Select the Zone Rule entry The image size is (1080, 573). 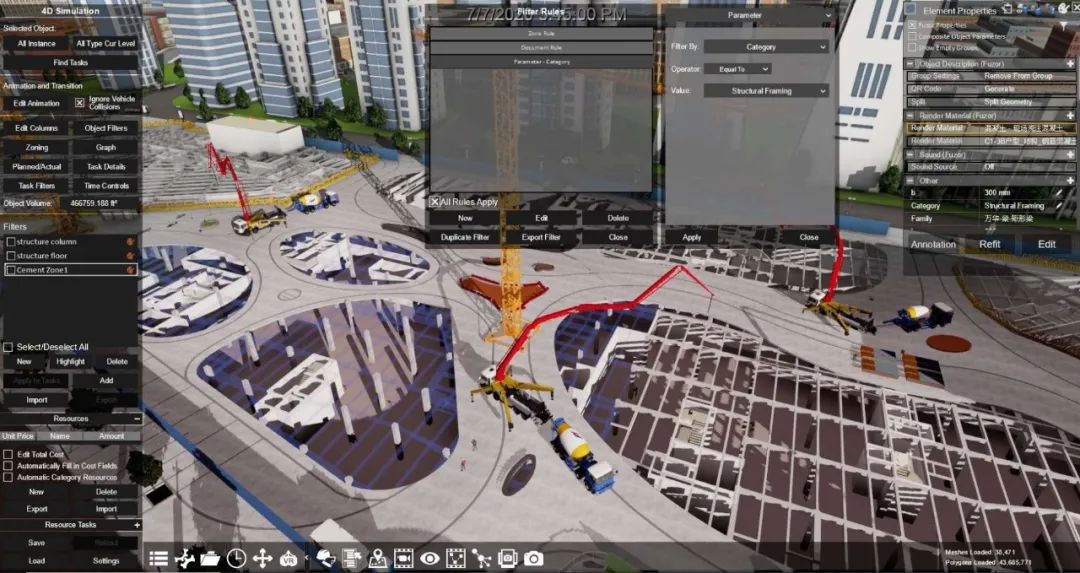pyautogui.click(x=541, y=33)
